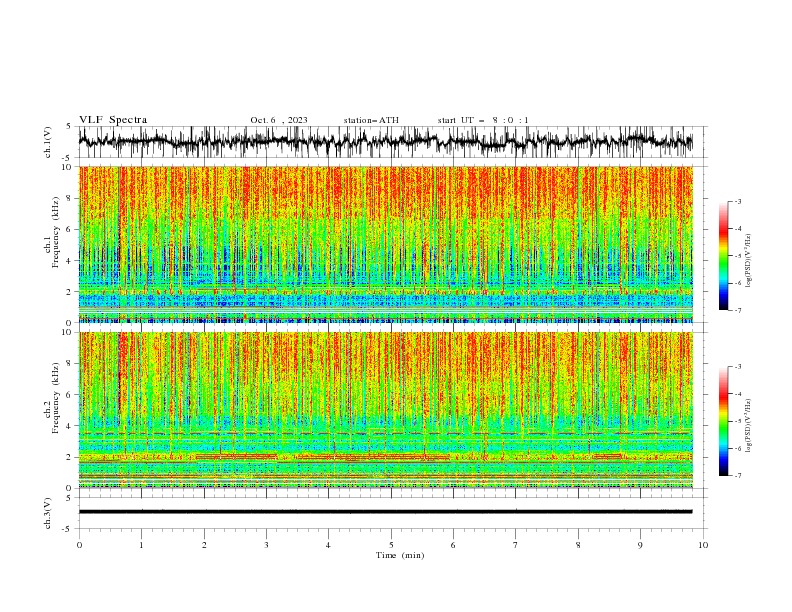The image size is (792, 612).
Task: Click time axis tick label "3"
Action: 266,545
